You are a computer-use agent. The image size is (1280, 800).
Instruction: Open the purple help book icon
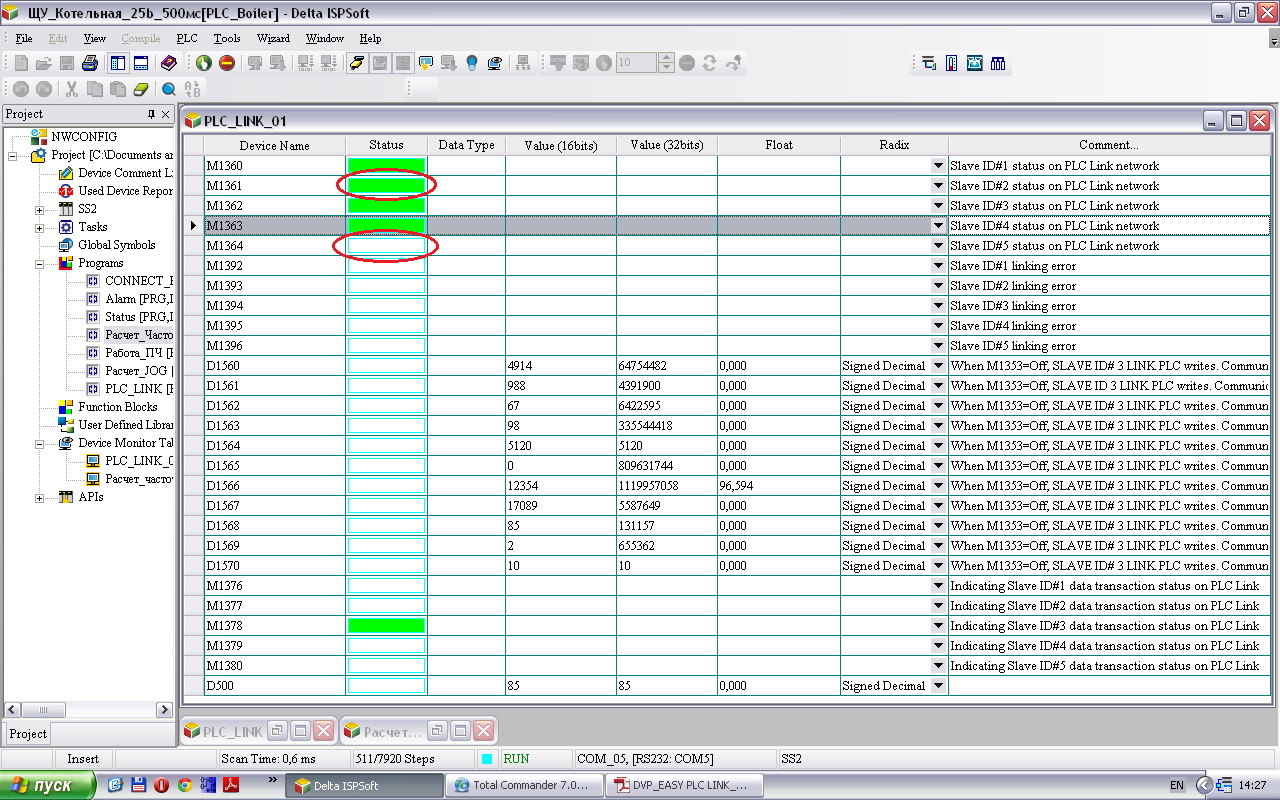[169, 63]
